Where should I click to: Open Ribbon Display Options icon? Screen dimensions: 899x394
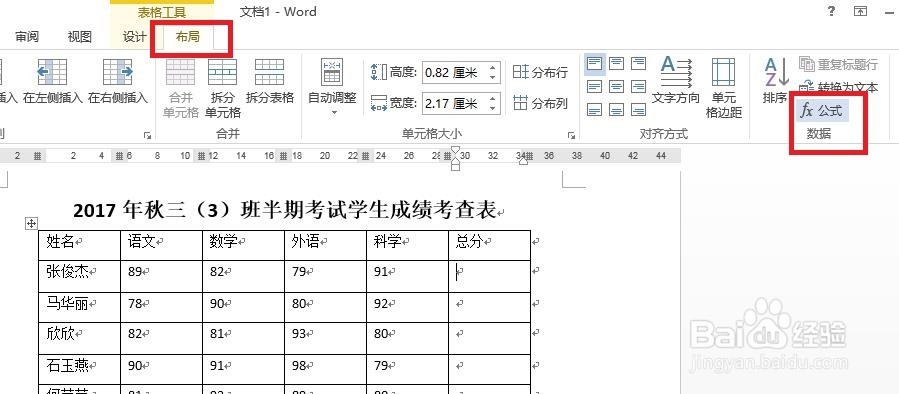861,11
